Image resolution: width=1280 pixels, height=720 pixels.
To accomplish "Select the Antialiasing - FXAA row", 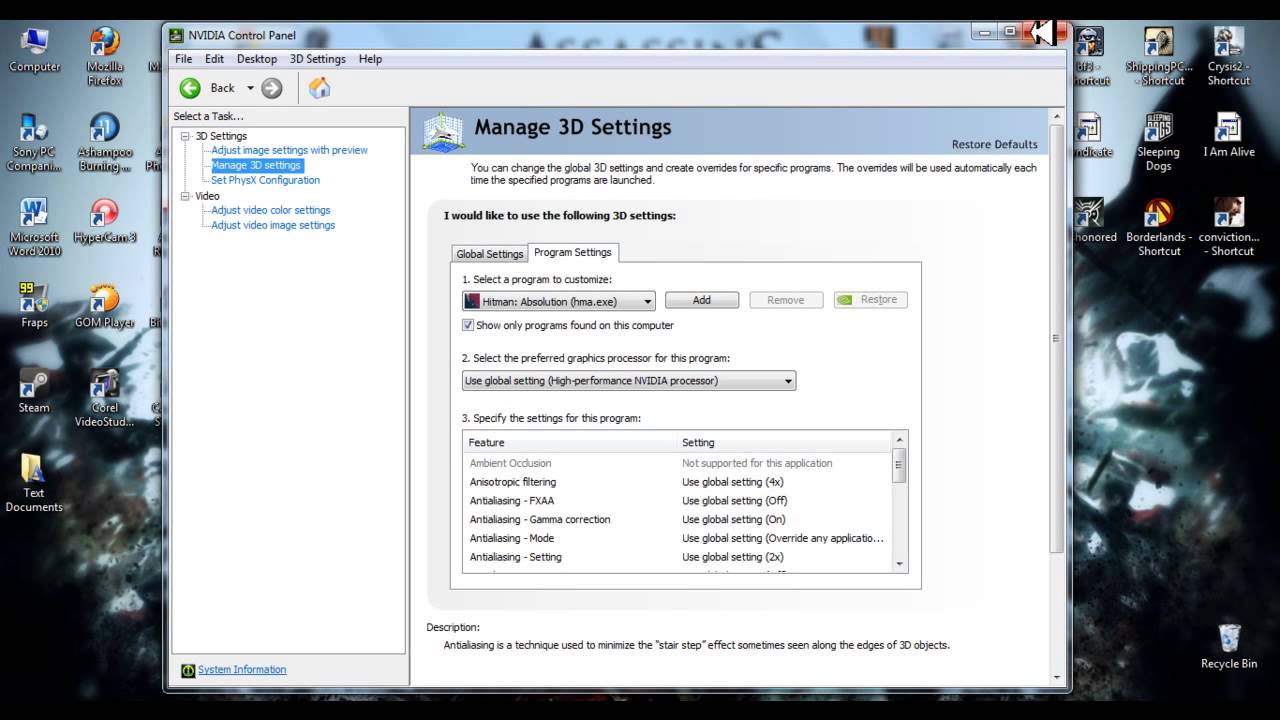I will pos(677,501).
